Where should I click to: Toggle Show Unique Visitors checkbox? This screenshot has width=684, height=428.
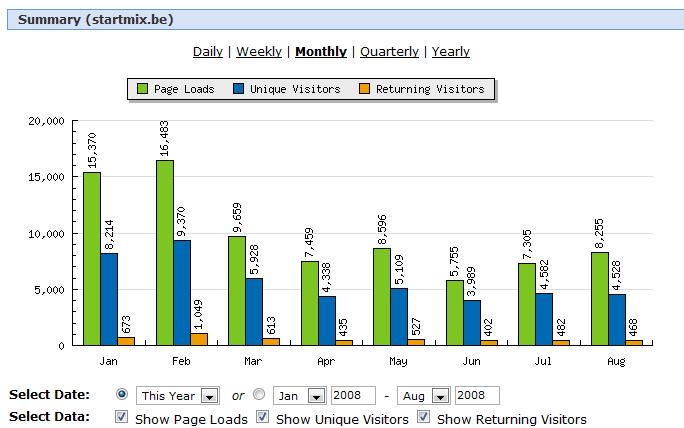[262, 417]
